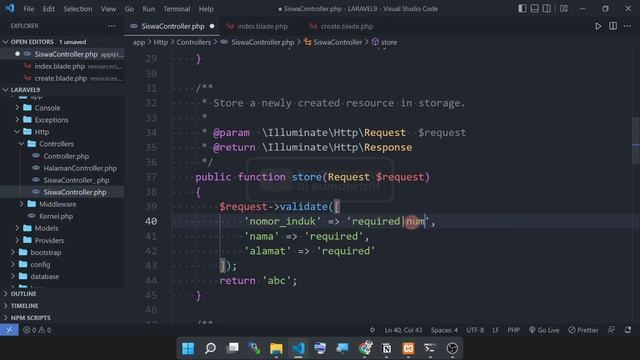Click Ln 40, Col 43 status item
This screenshot has height=360, width=640.
pyautogui.click(x=403, y=330)
